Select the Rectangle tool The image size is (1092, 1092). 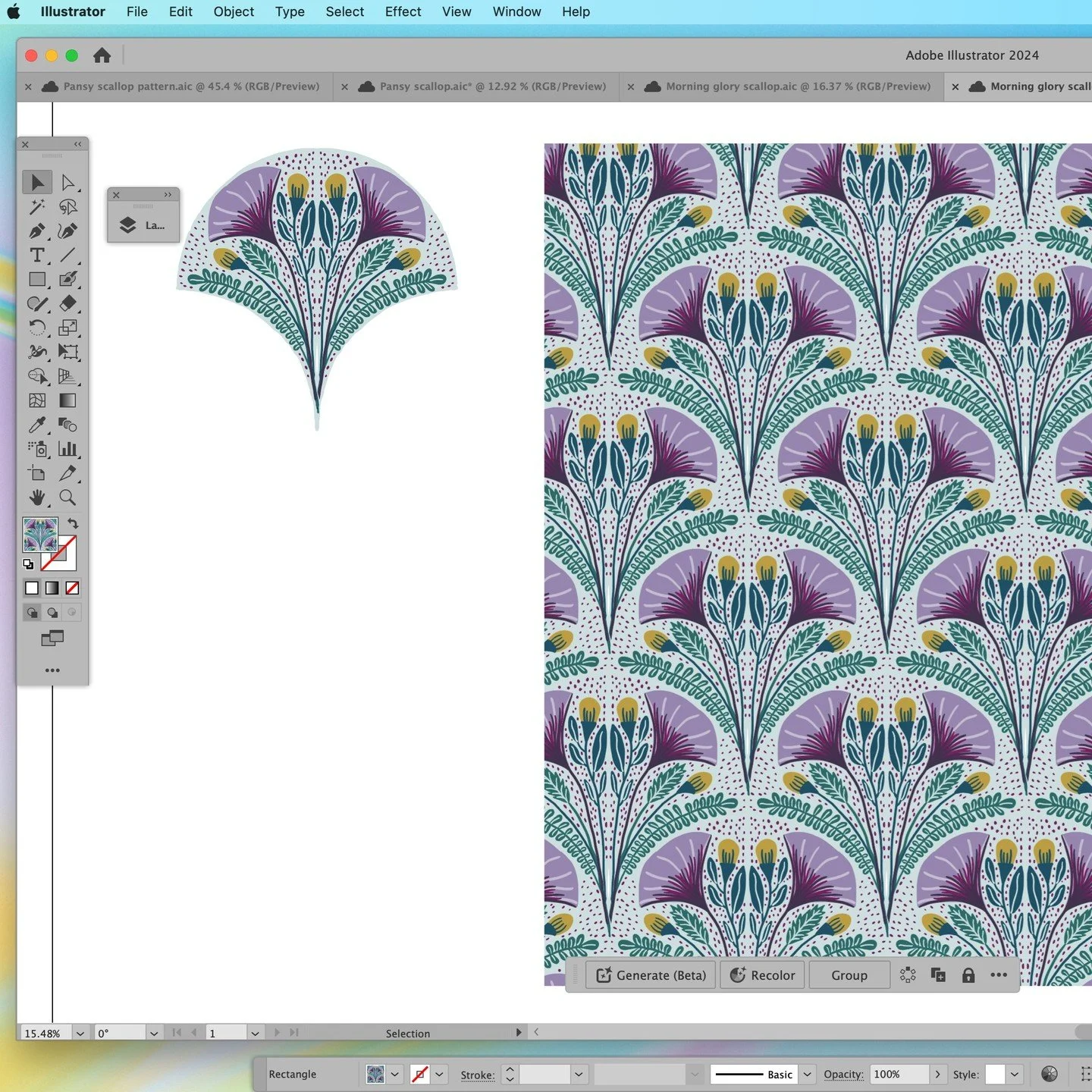(38, 279)
